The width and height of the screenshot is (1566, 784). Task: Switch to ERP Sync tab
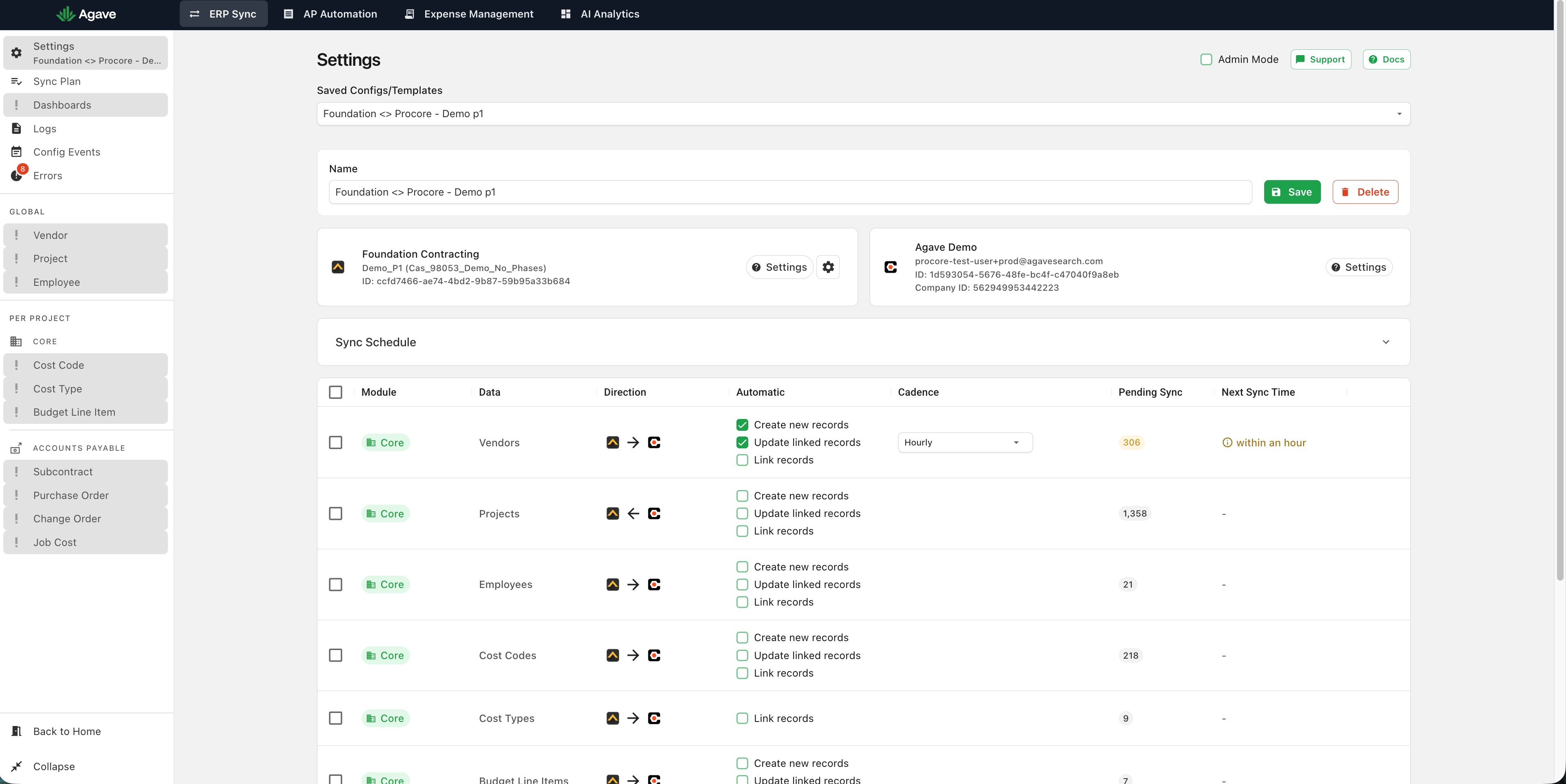point(223,14)
